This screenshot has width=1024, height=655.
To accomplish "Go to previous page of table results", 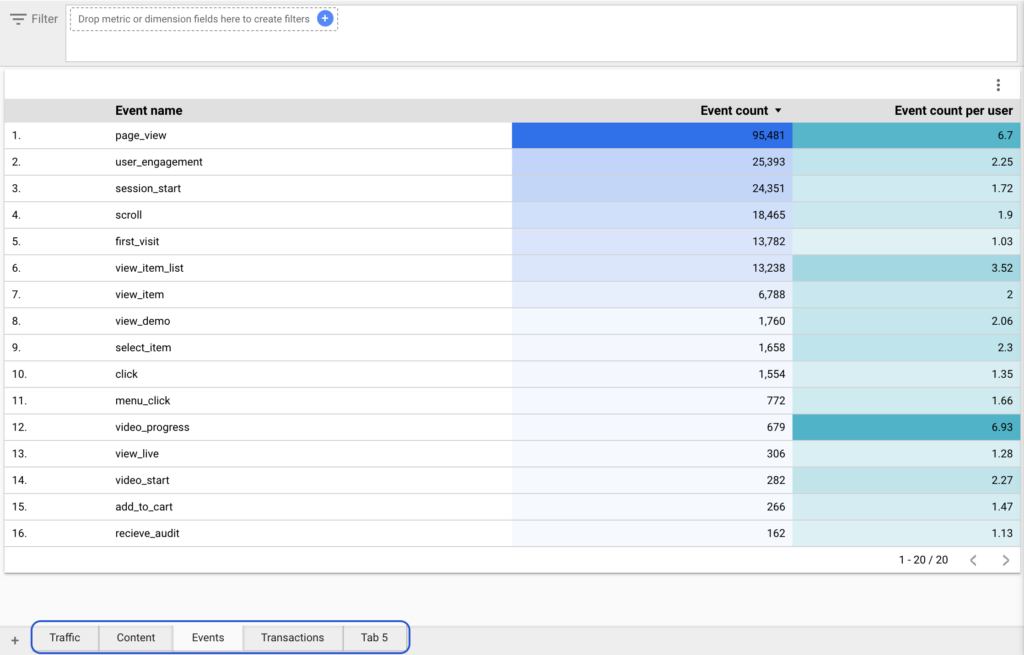I will click(973, 560).
